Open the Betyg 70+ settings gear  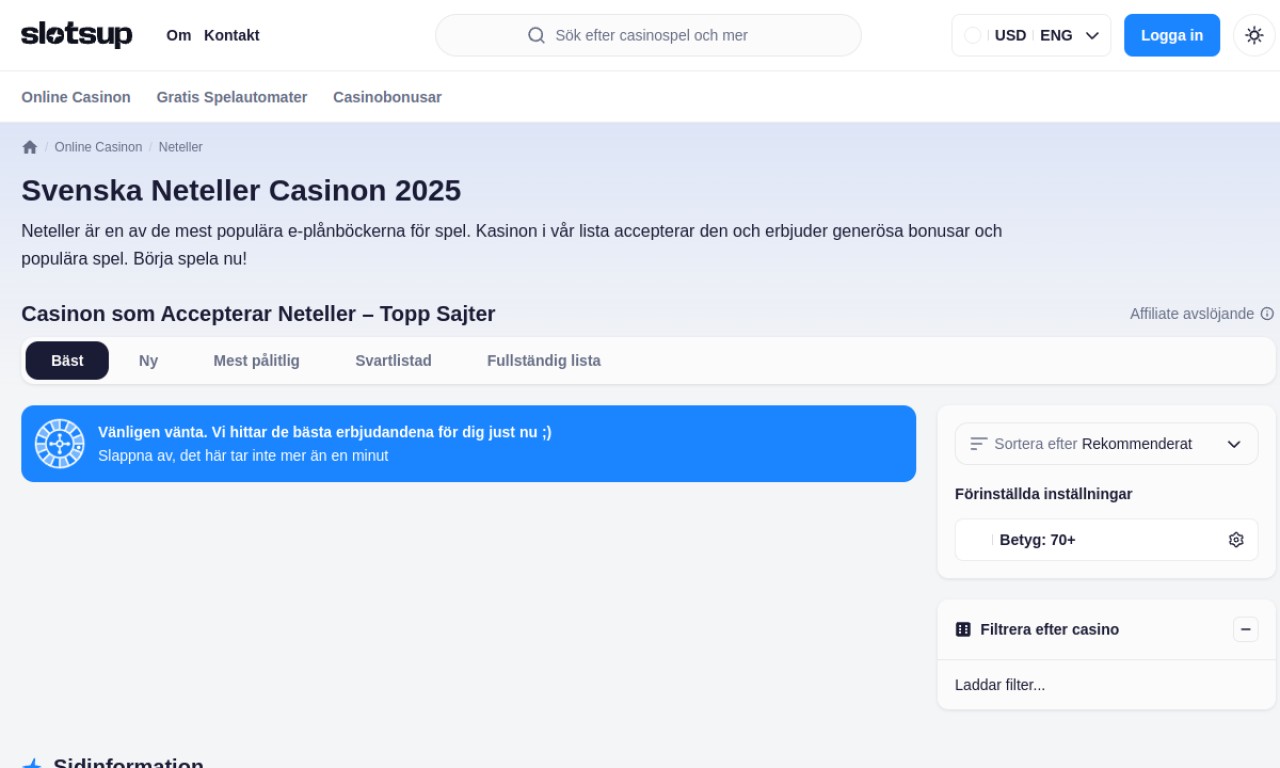tap(1236, 540)
